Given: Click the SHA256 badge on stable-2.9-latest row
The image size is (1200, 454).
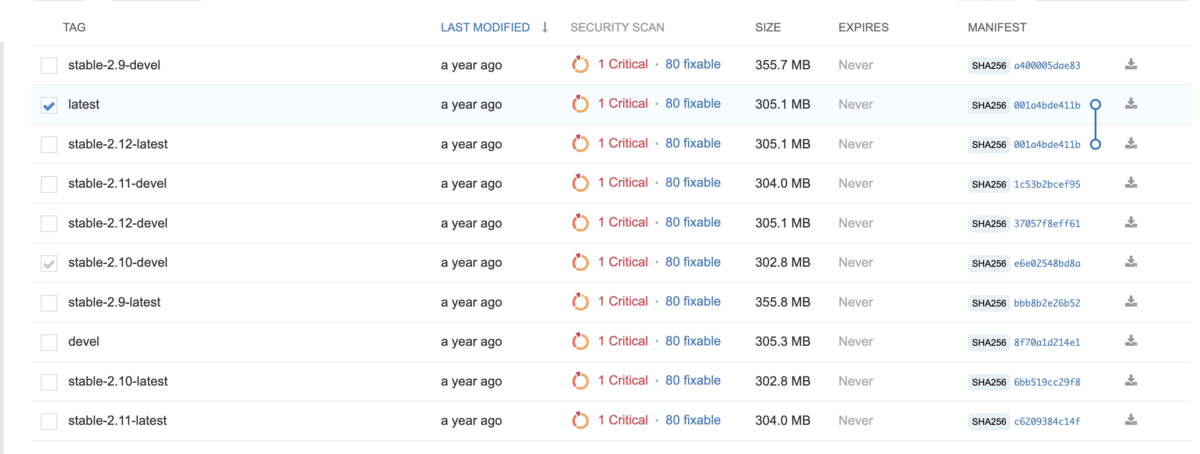Looking at the screenshot, I should pyautogui.click(x=988, y=303).
